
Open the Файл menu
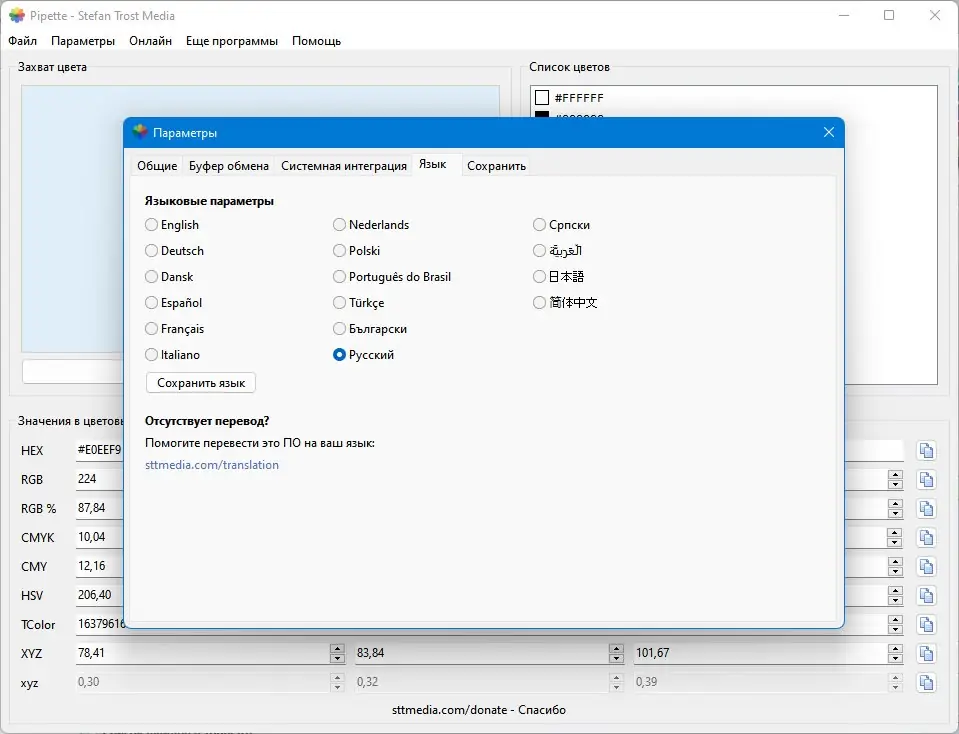[x=23, y=41]
